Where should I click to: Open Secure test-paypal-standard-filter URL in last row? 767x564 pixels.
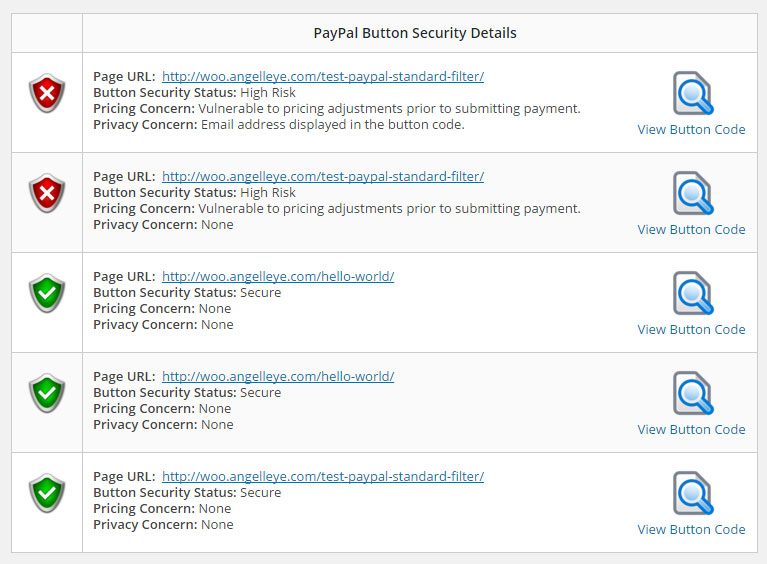pyautogui.click(x=323, y=476)
